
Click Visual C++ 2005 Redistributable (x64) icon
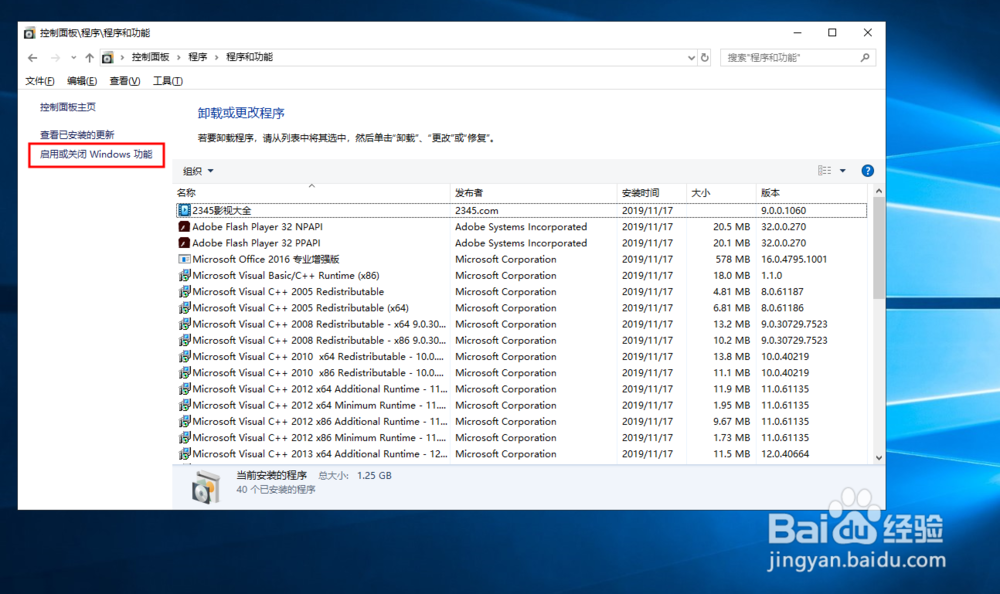[x=184, y=308]
